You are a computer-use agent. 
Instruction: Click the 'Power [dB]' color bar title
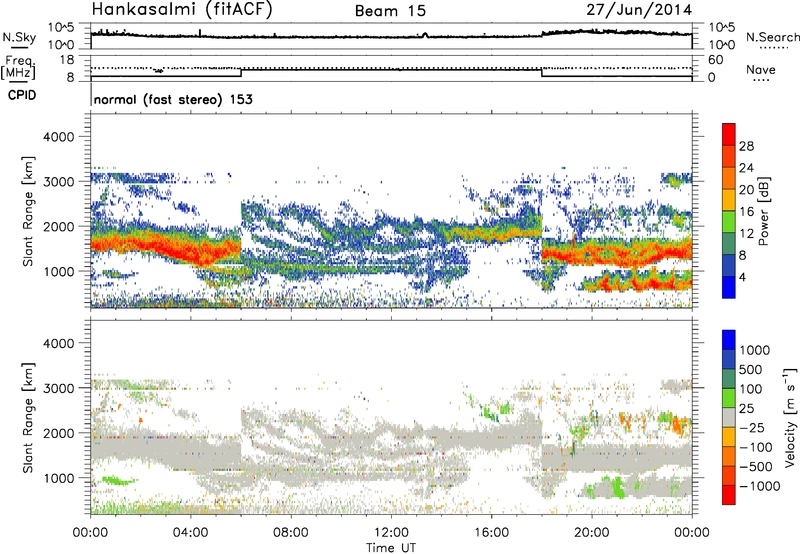[763, 211]
